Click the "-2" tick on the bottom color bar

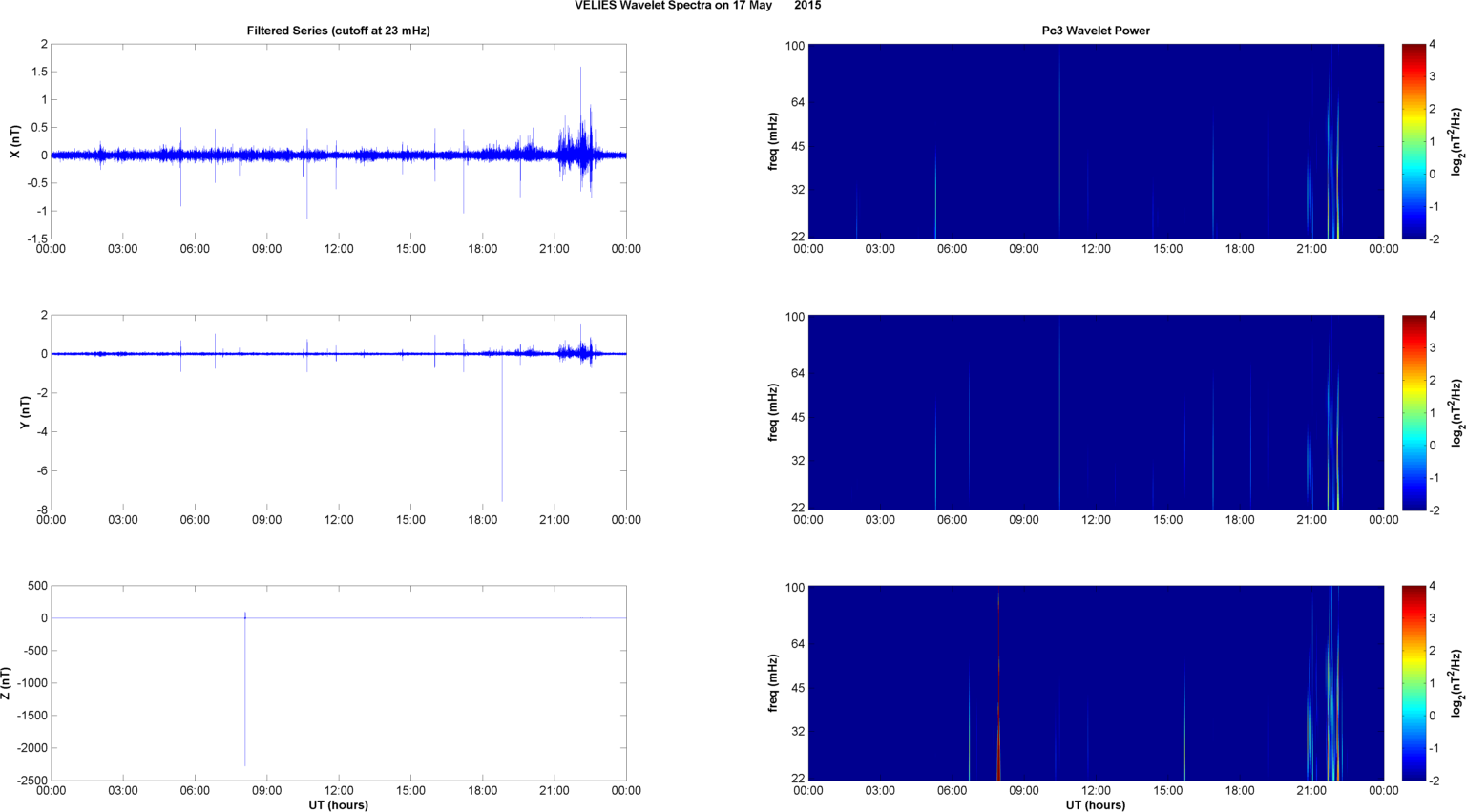tap(1434, 781)
